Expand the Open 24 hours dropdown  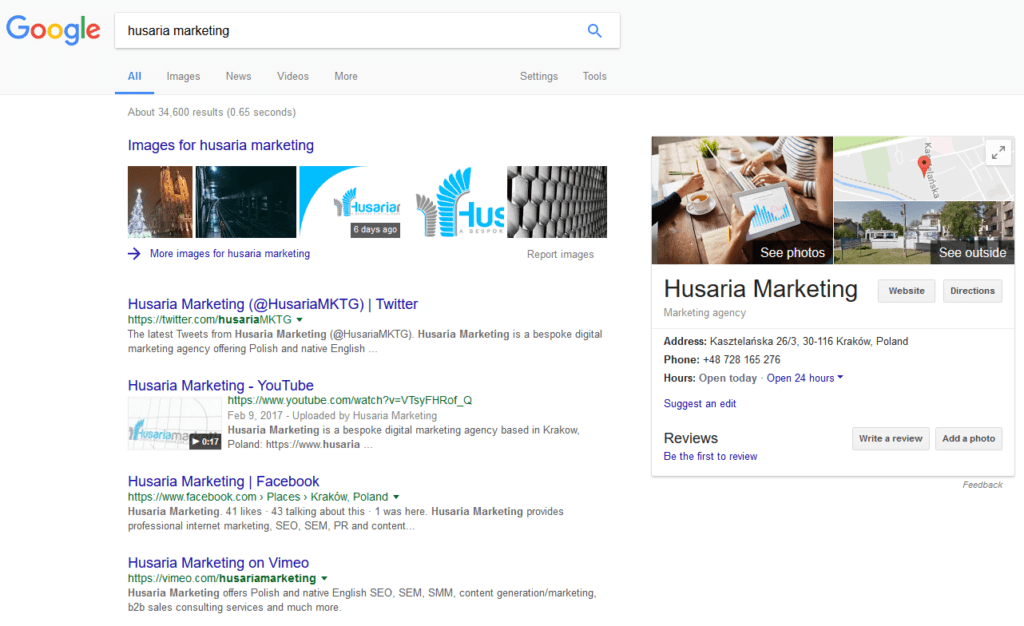coord(805,378)
